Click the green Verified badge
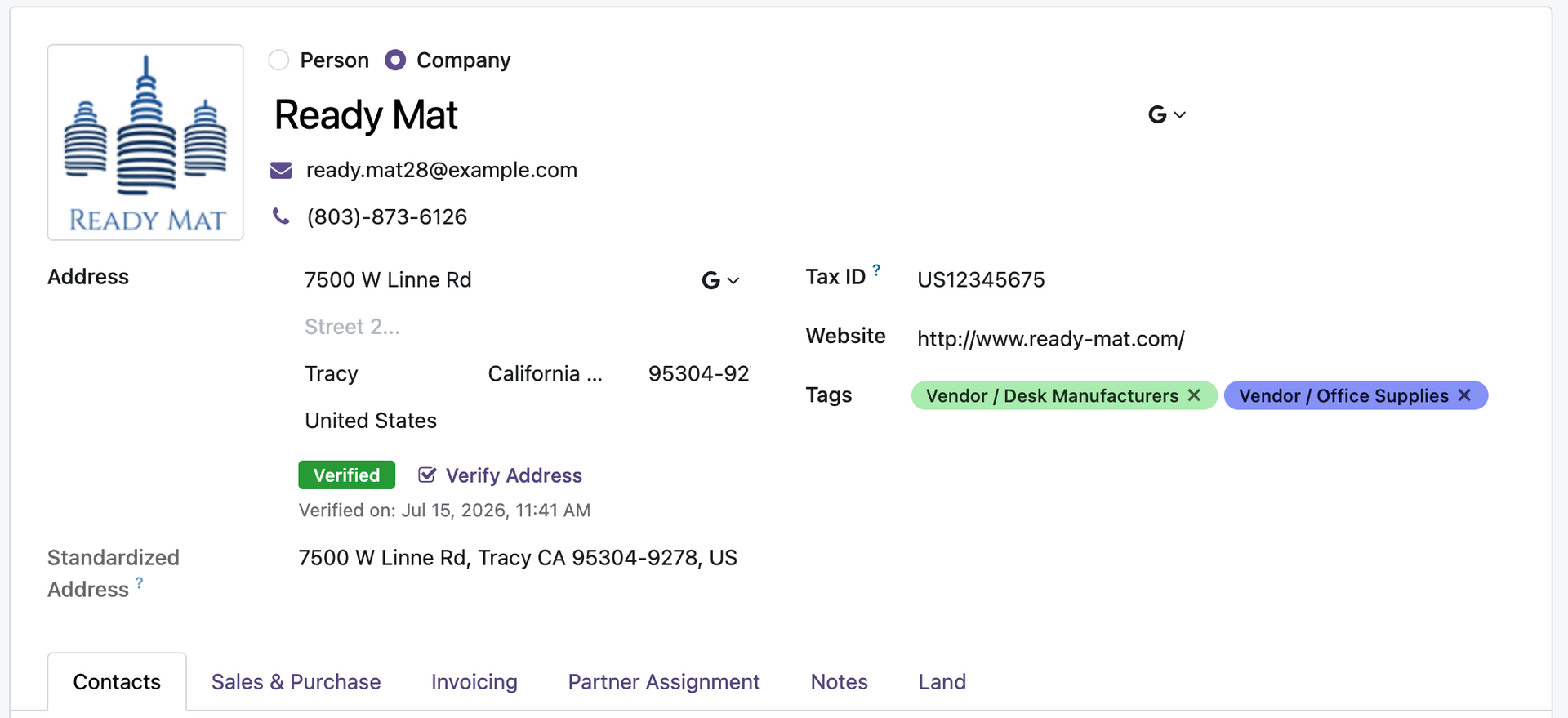Image resolution: width=1568 pixels, height=718 pixels. pyautogui.click(x=347, y=475)
